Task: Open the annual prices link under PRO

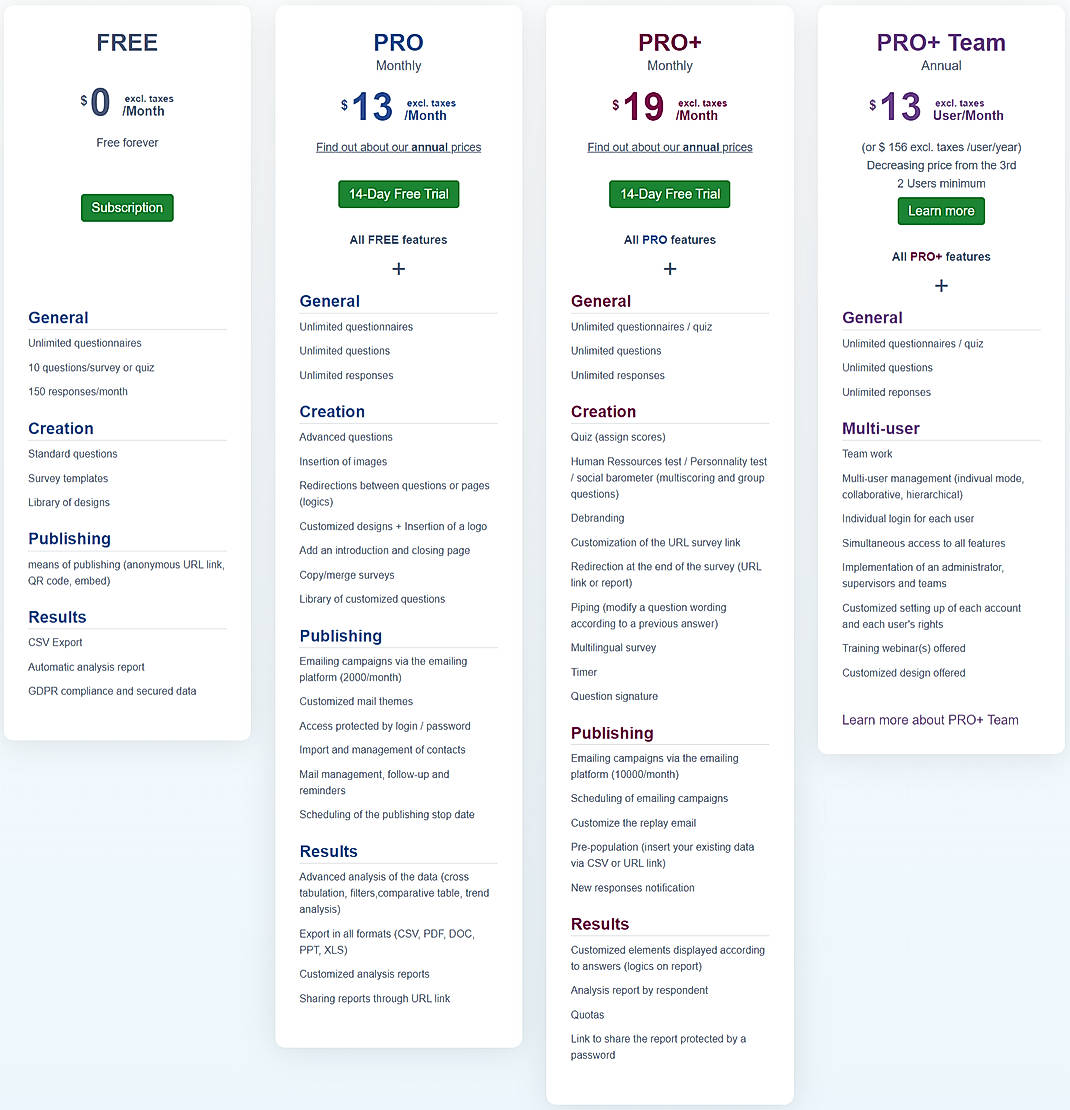Action: click(x=398, y=147)
